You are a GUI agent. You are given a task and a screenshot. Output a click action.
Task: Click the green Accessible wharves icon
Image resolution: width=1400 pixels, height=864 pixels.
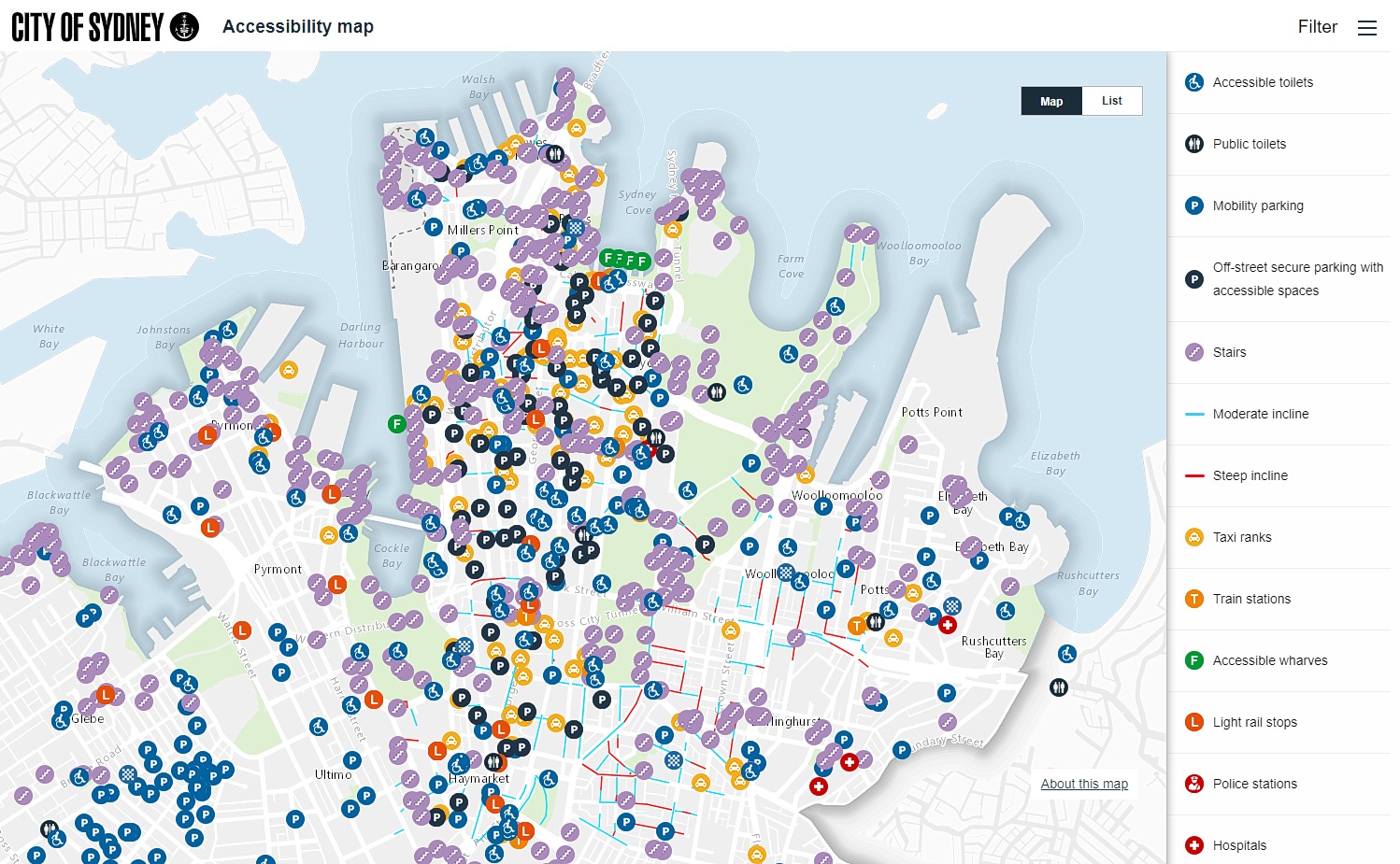click(1193, 660)
